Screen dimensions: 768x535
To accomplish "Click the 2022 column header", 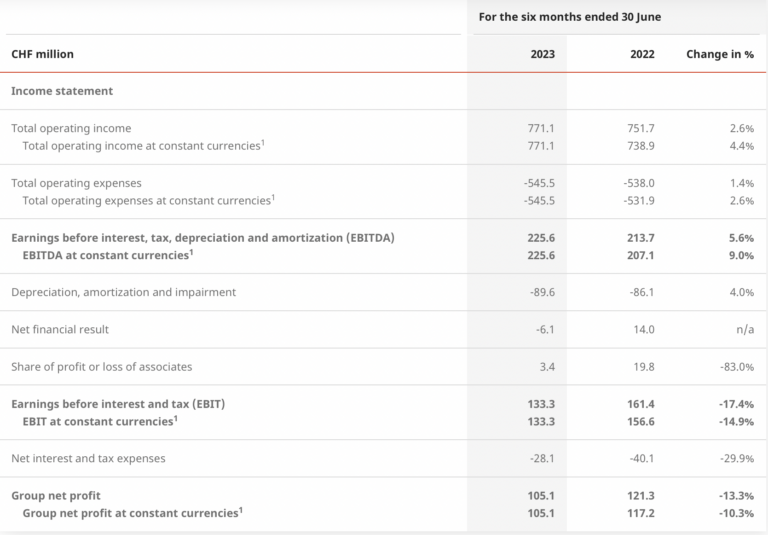I will click(x=642, y=54).
